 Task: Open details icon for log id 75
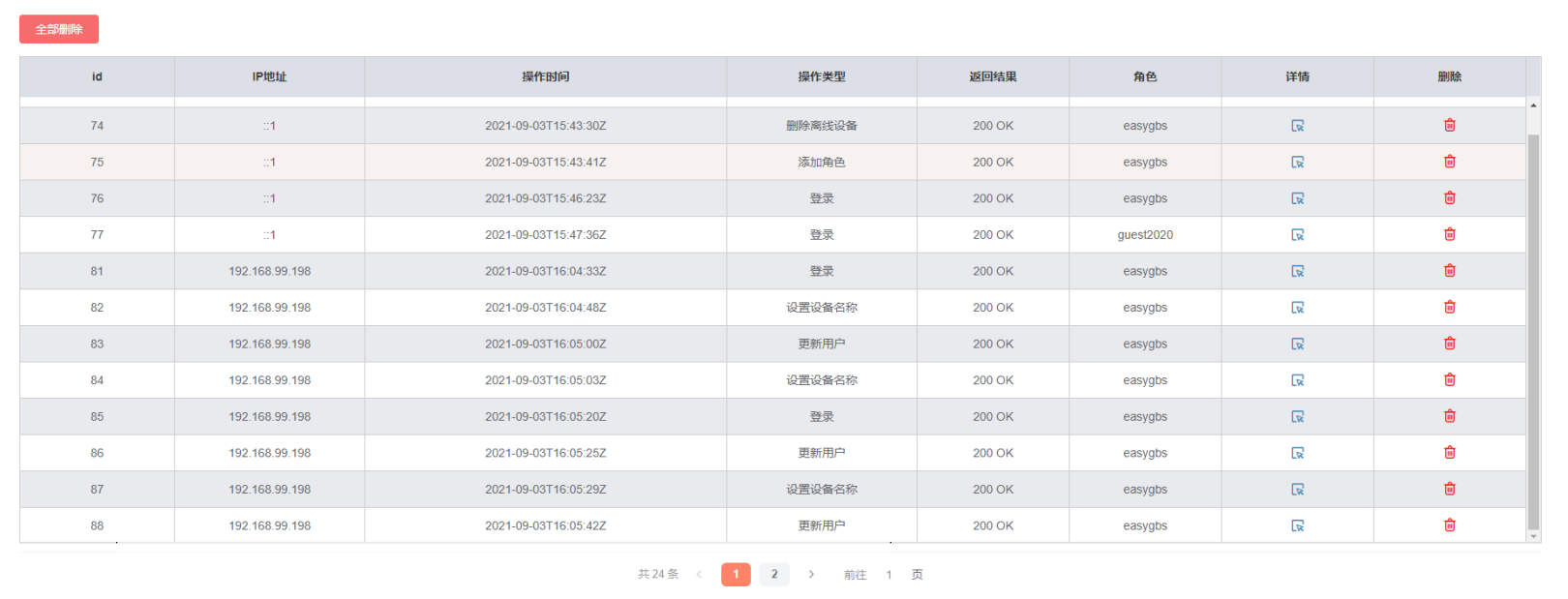click(x=1297, y=163)
